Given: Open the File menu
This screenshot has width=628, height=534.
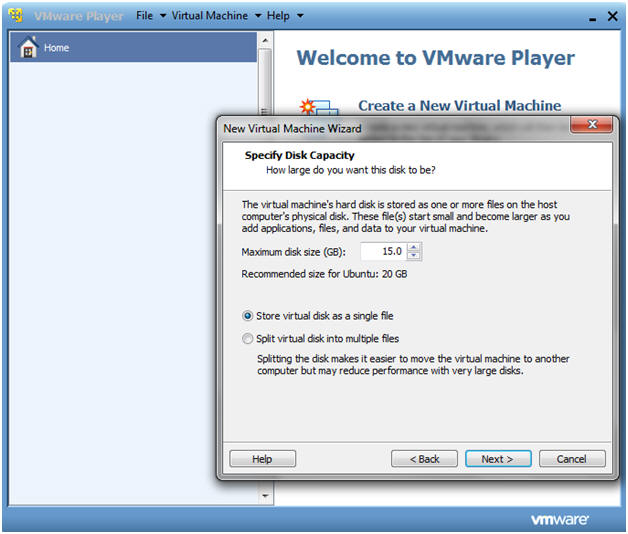Looking at the screenshot, I should (x=144, y=16).
